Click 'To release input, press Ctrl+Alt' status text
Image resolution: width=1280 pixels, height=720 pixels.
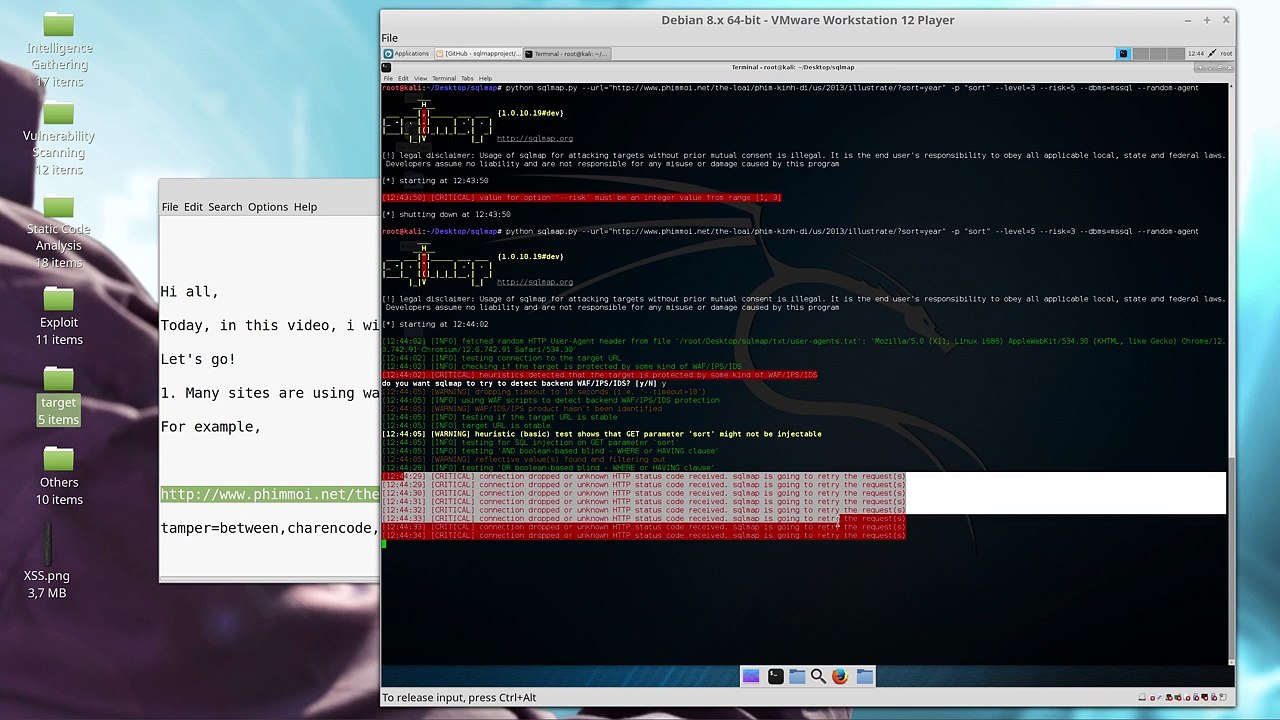point(459,697)
